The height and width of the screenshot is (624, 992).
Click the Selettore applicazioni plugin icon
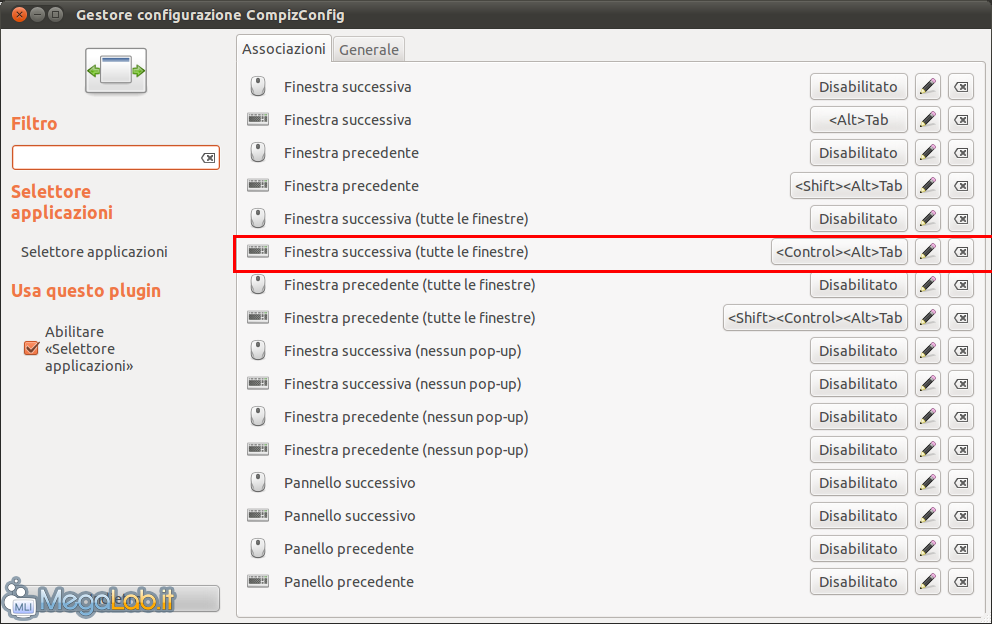(x=116, y=70)
